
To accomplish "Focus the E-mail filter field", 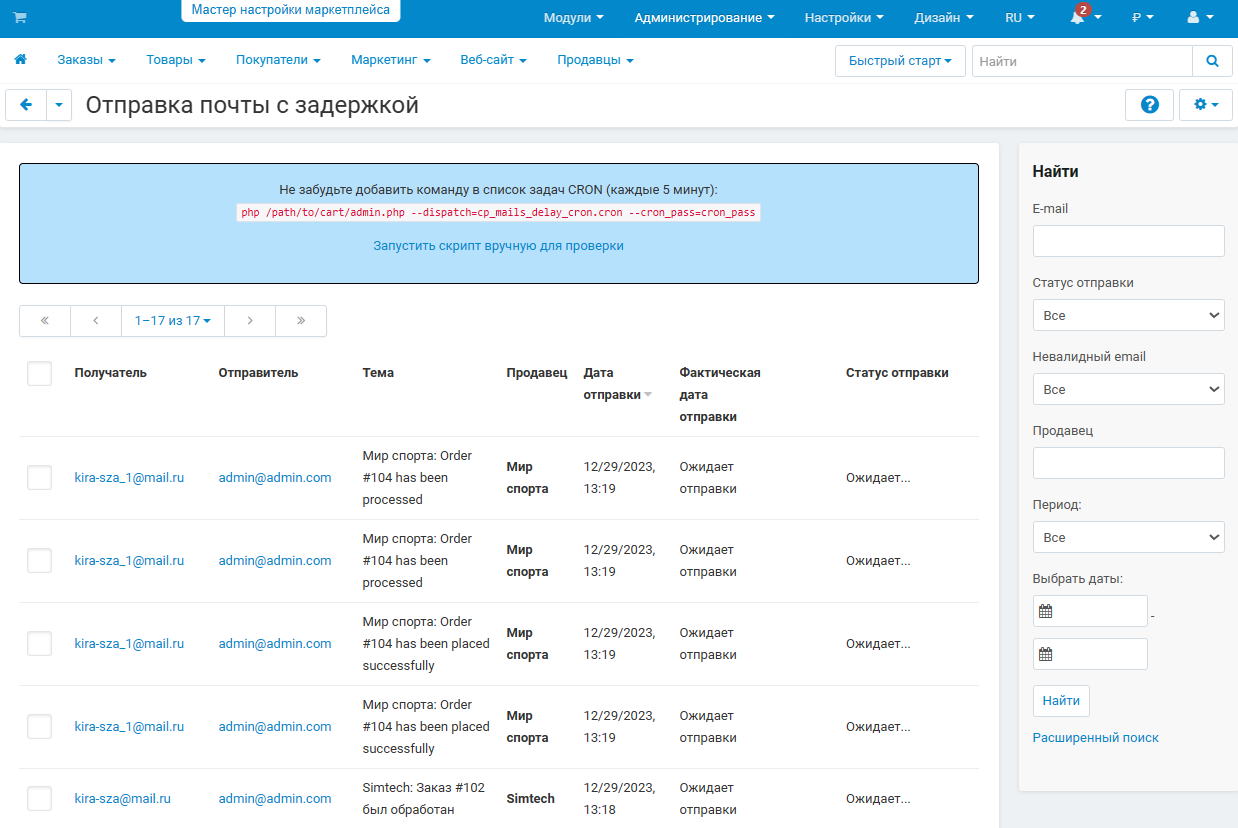I will click(x=1128, y=241).
